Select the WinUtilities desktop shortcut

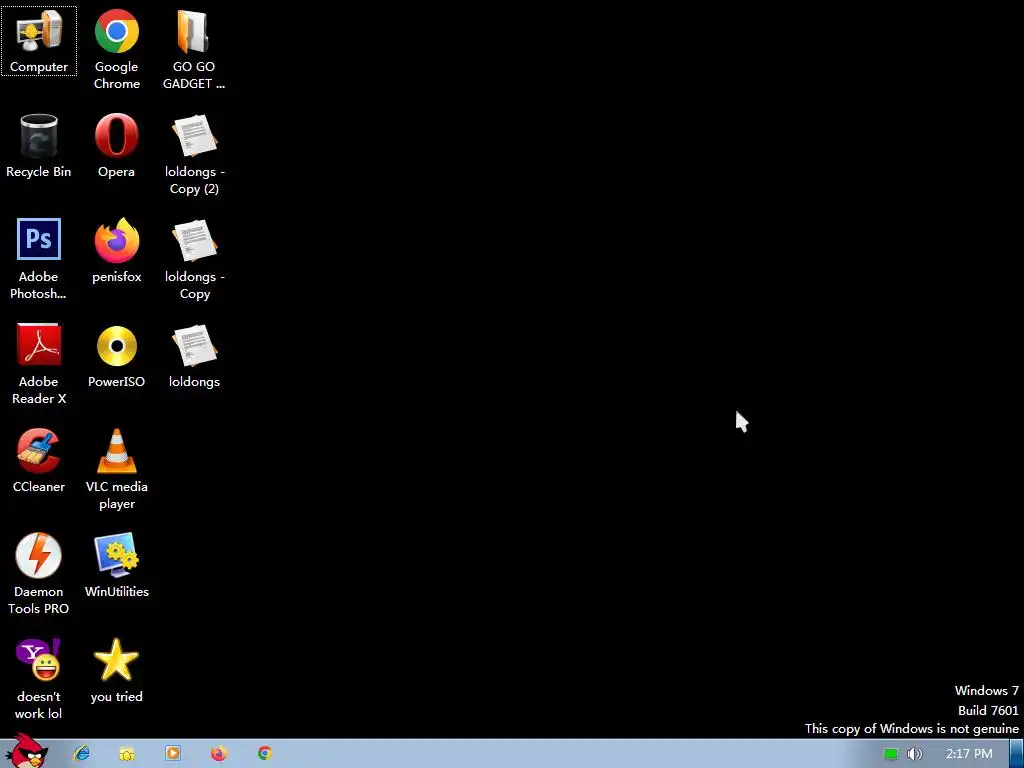pyautogui.click(x=116, y=566)
